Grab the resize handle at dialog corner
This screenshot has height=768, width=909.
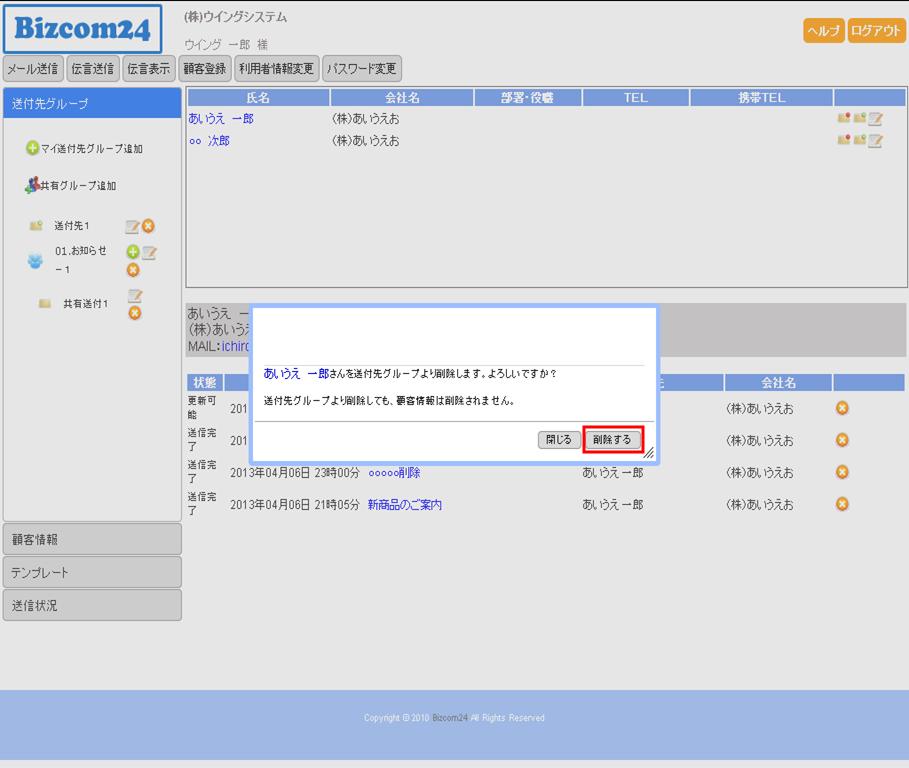[x=649, y=453]
